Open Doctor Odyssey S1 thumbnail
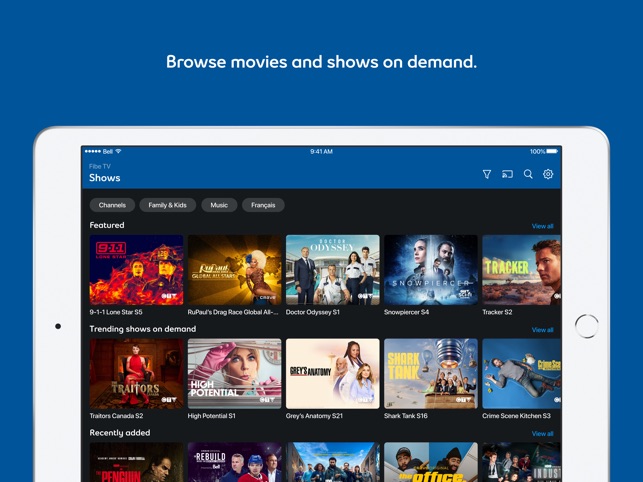The image size is (643, 482). [x=333, y=270]
